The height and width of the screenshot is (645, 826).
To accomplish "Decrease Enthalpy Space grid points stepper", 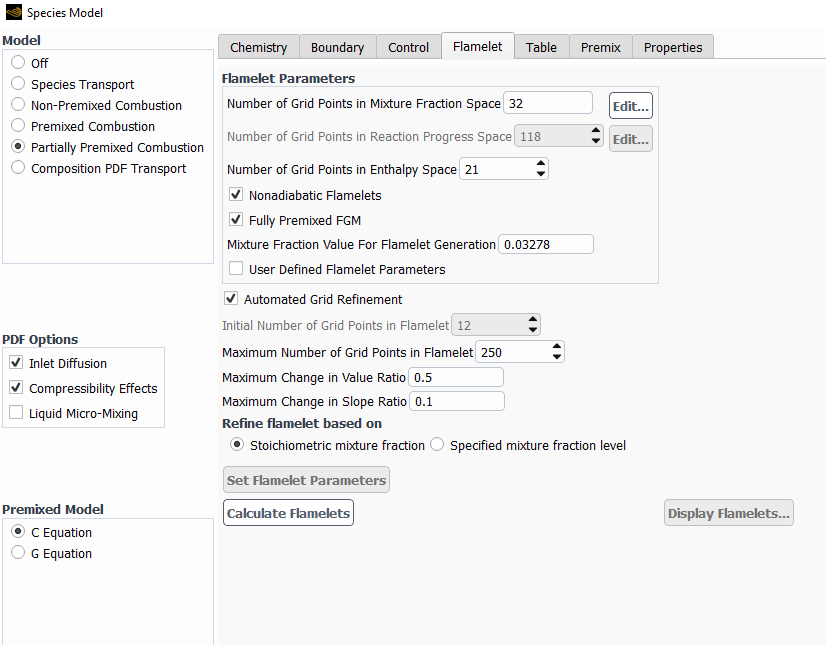I will pyautogui.click(x=540, y=174).
